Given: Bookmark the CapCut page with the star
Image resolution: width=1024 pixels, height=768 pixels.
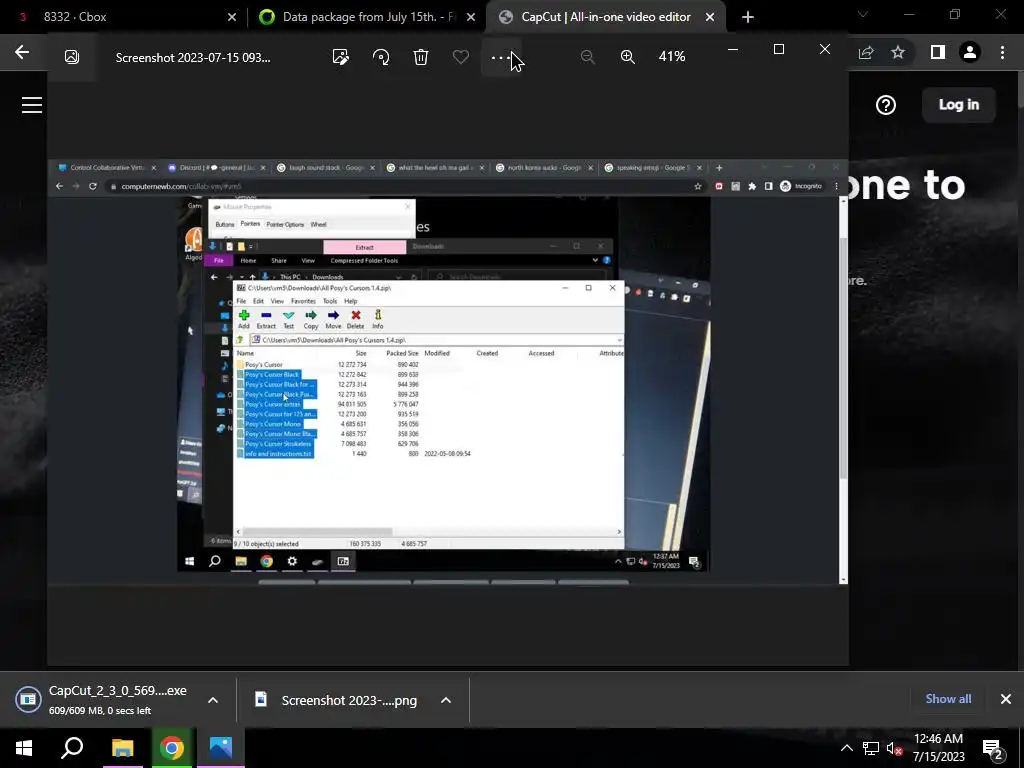Looking at the screenshot, I should coord(898,52).
